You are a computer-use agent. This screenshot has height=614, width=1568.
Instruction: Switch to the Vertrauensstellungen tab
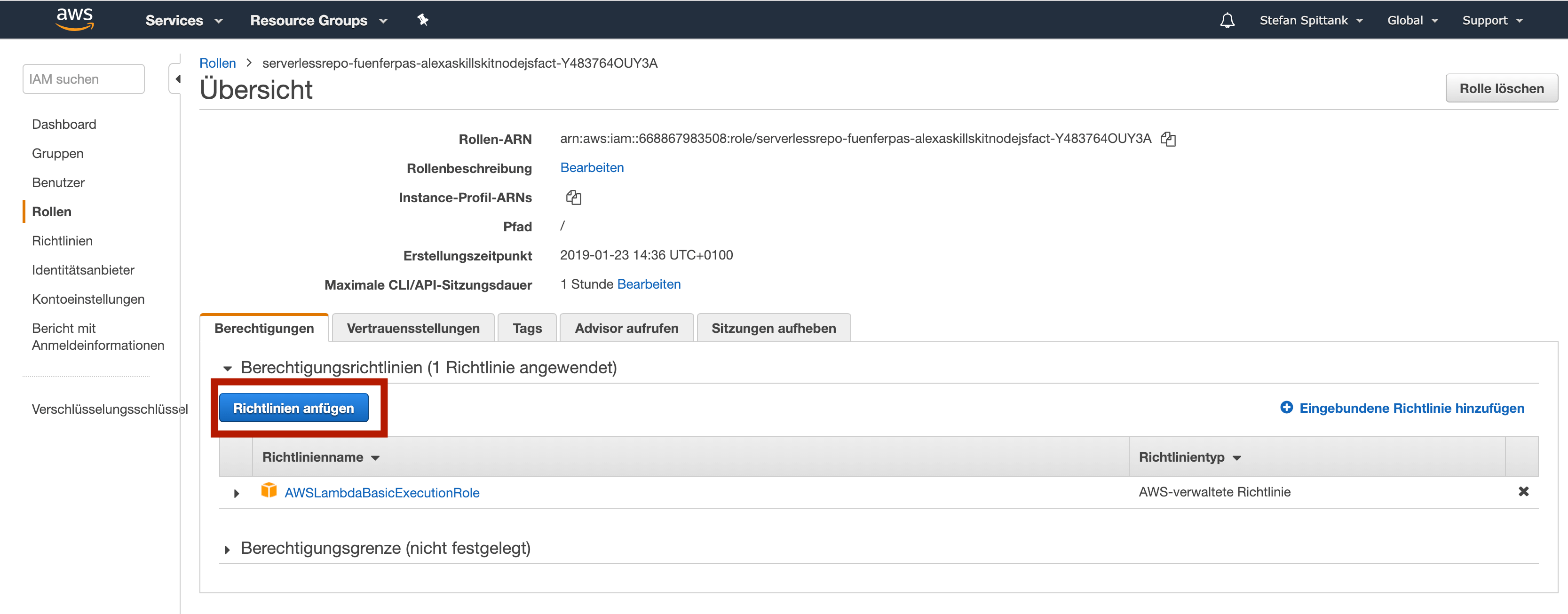413,328
